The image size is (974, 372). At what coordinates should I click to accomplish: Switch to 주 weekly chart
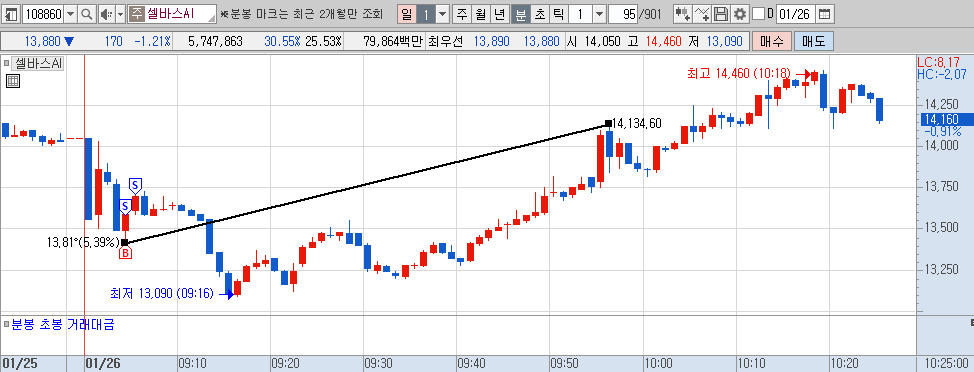tap(462, 13)
